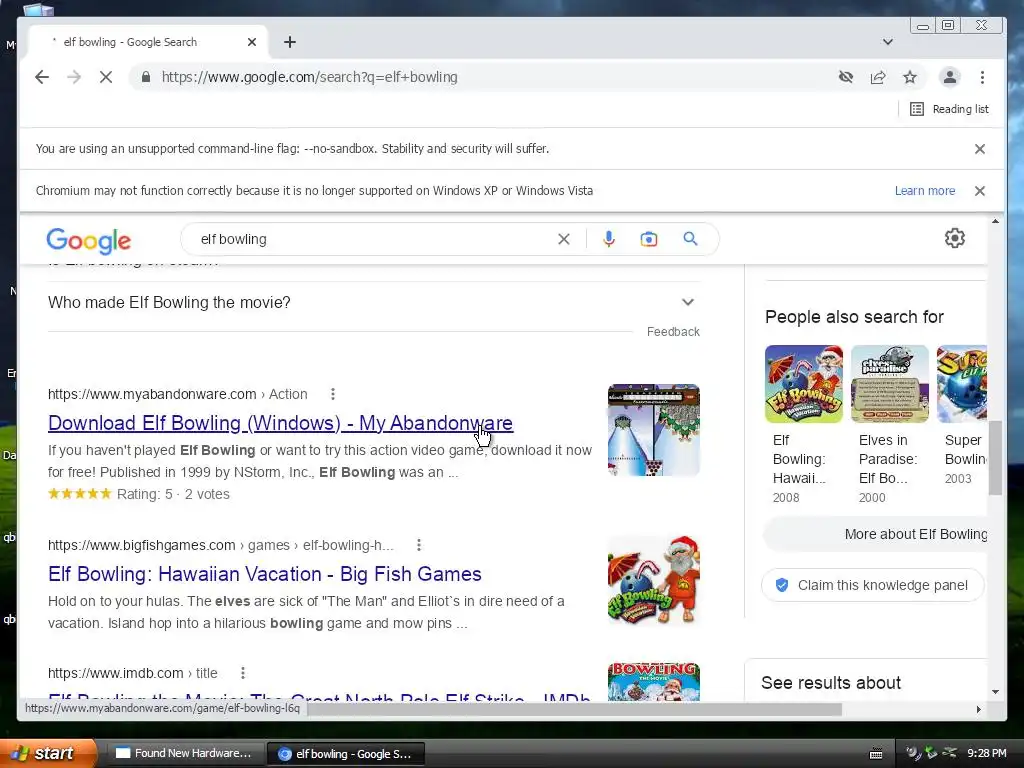The width and height of the screenshot is (1024, 768).
Task: Close the elf bowling Google Search tab
Action: (x=252, y=42)
